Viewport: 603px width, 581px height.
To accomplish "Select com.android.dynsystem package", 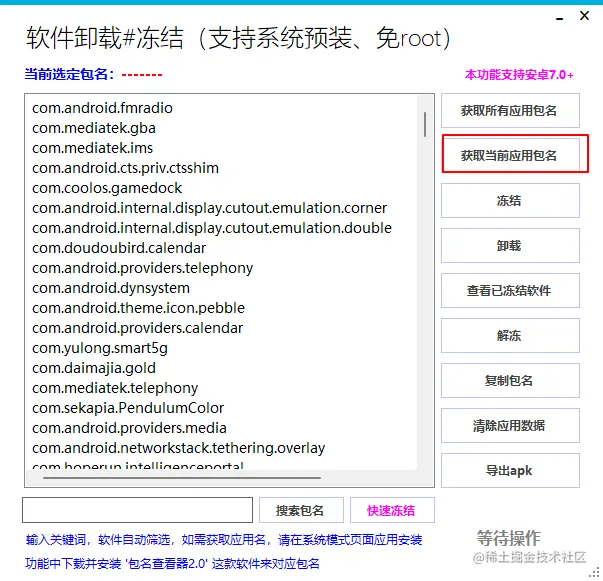I will pos(111,288).
